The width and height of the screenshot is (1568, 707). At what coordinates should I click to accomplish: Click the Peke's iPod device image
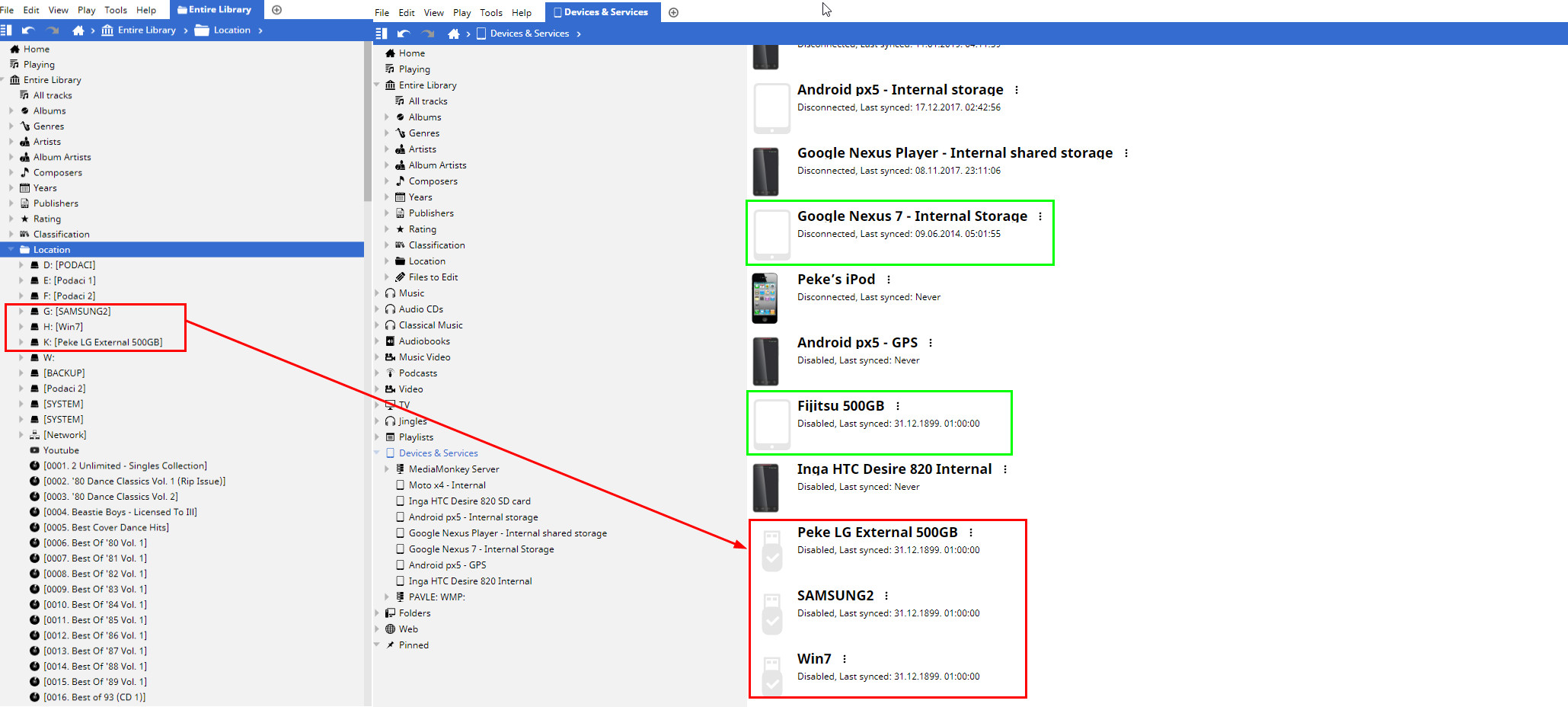pos(765,298)
